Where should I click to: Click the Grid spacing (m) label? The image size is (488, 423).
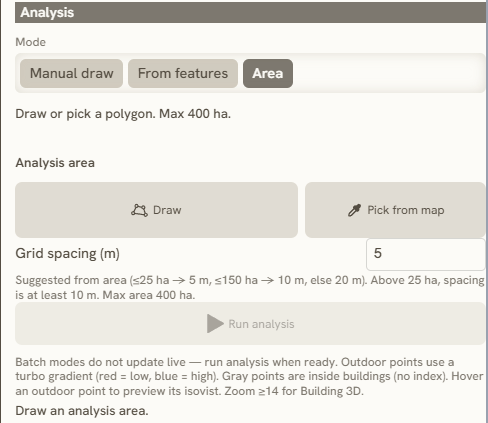point(67,254)
